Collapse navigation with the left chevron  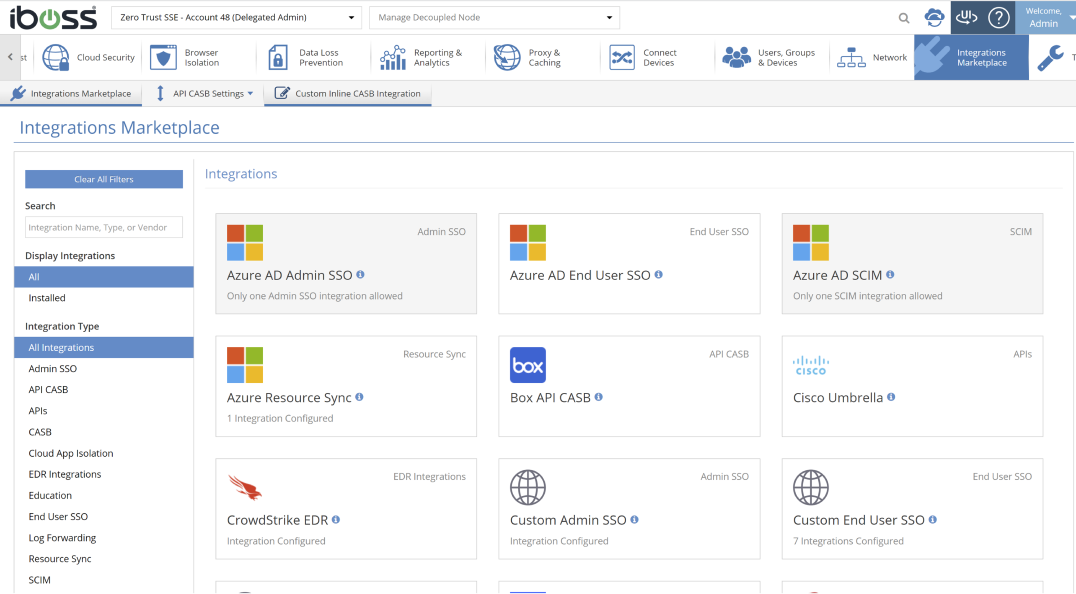10,58
